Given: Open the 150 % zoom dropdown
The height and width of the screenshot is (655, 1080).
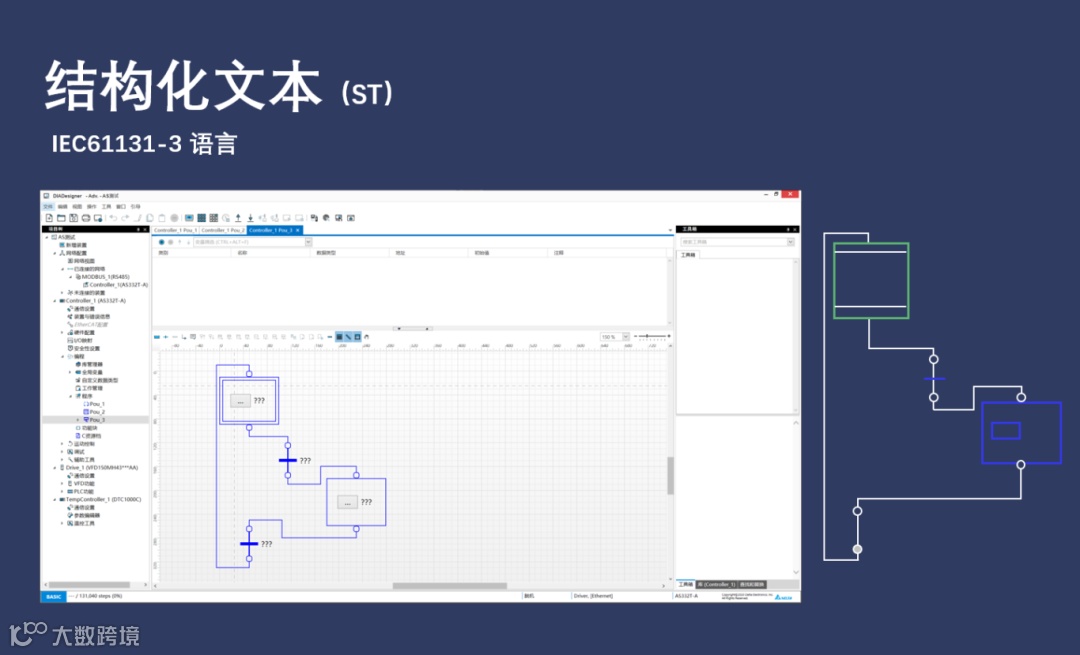Looking at the screenshot, I should 625,337.
